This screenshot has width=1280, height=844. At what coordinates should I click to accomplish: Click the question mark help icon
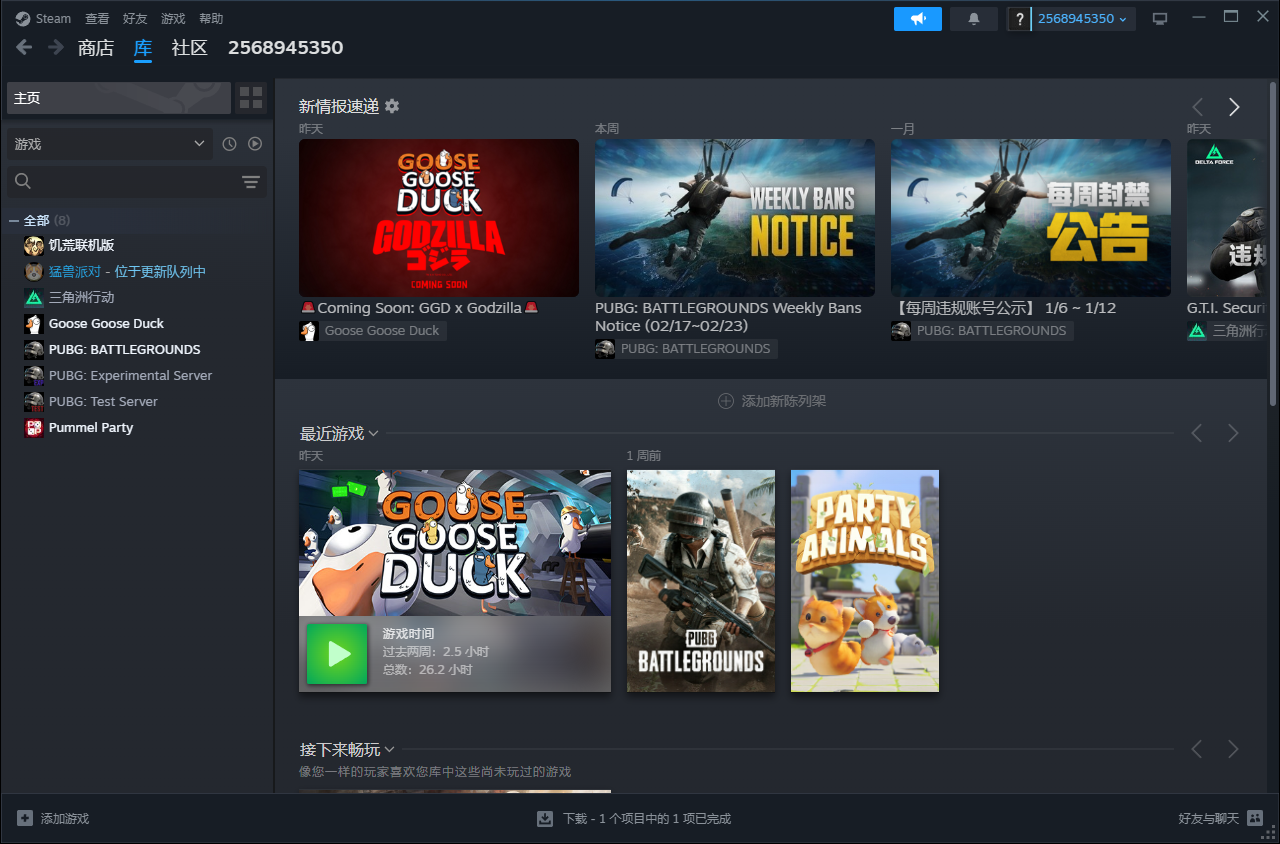click(x=1020, y=19)
